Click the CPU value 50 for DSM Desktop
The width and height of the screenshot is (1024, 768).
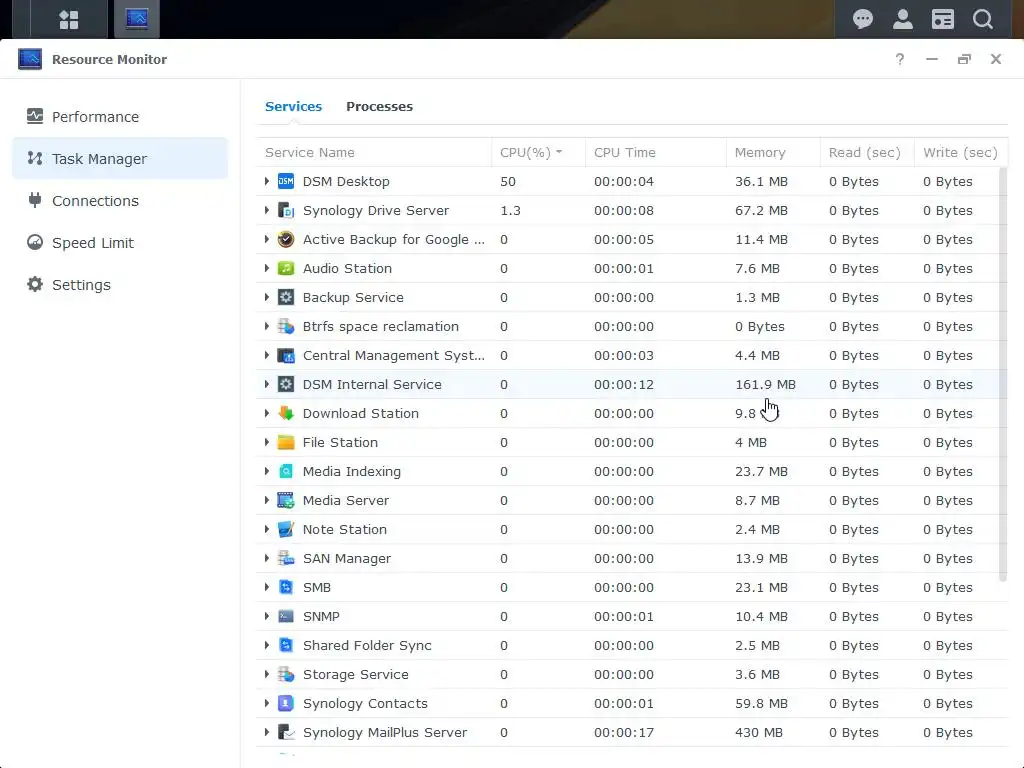[508, 182]
